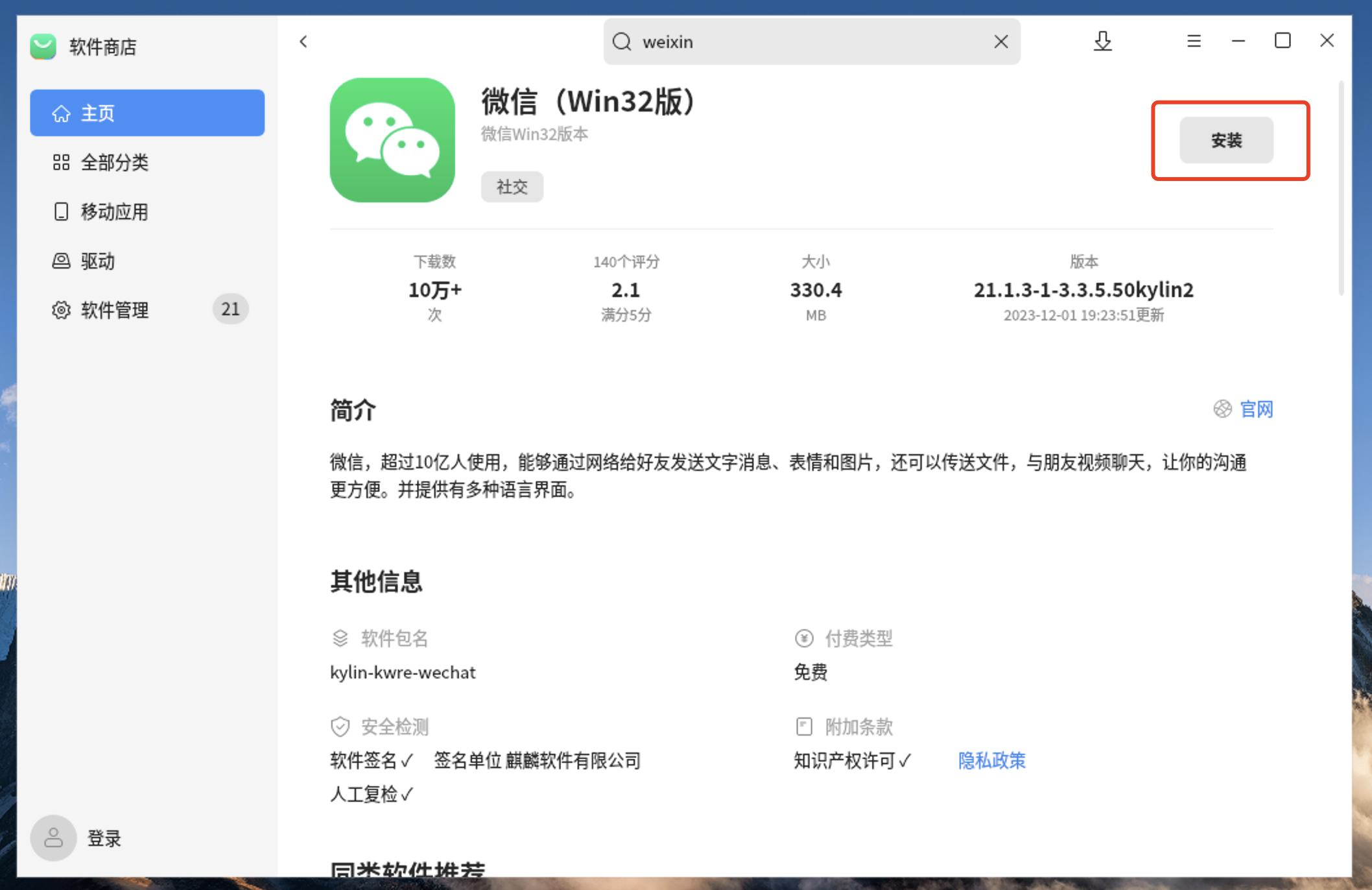Go to 主页 home section
Viewport: 1372px width, 890px height.
tap(147, 113)
